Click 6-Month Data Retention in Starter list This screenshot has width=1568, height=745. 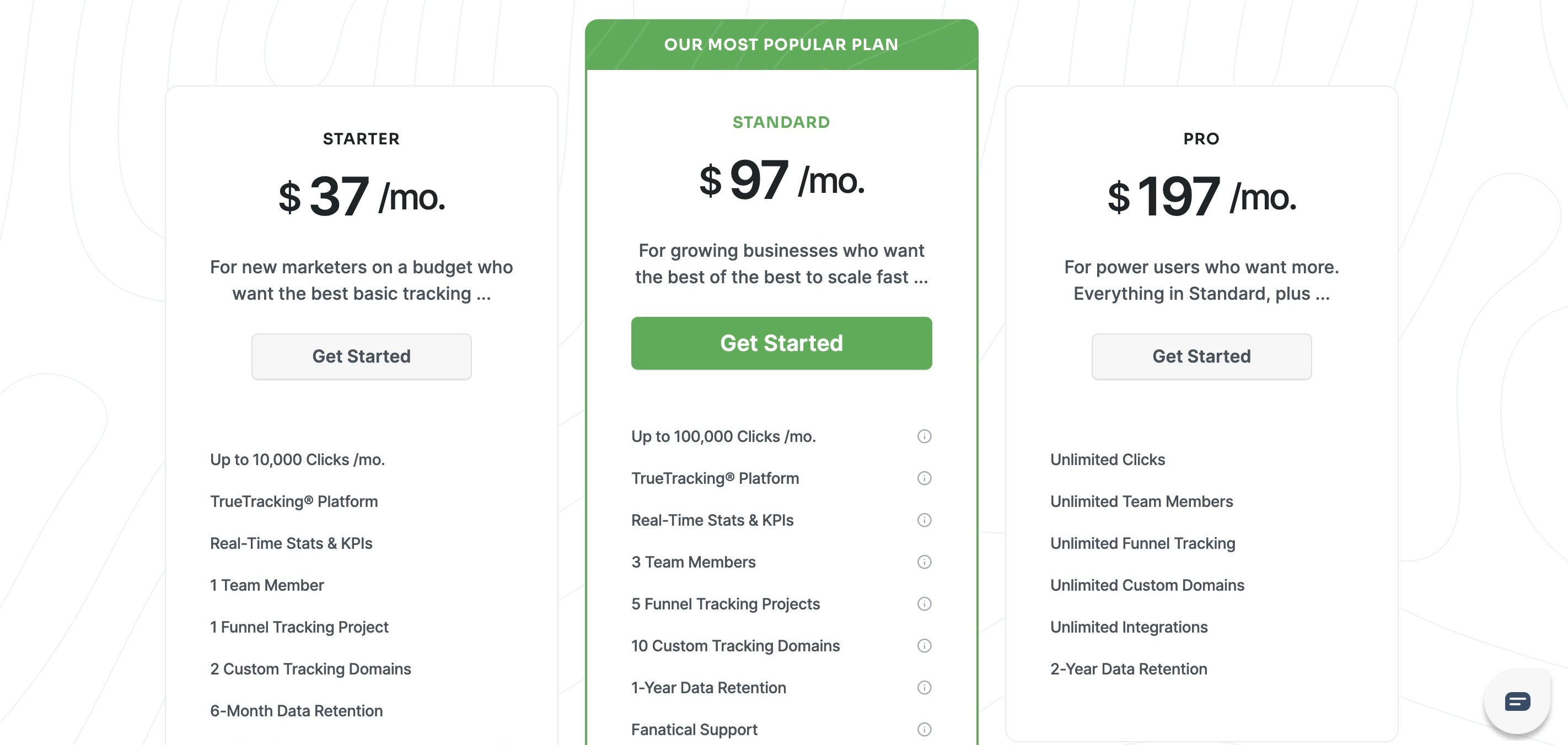(297, 711)
